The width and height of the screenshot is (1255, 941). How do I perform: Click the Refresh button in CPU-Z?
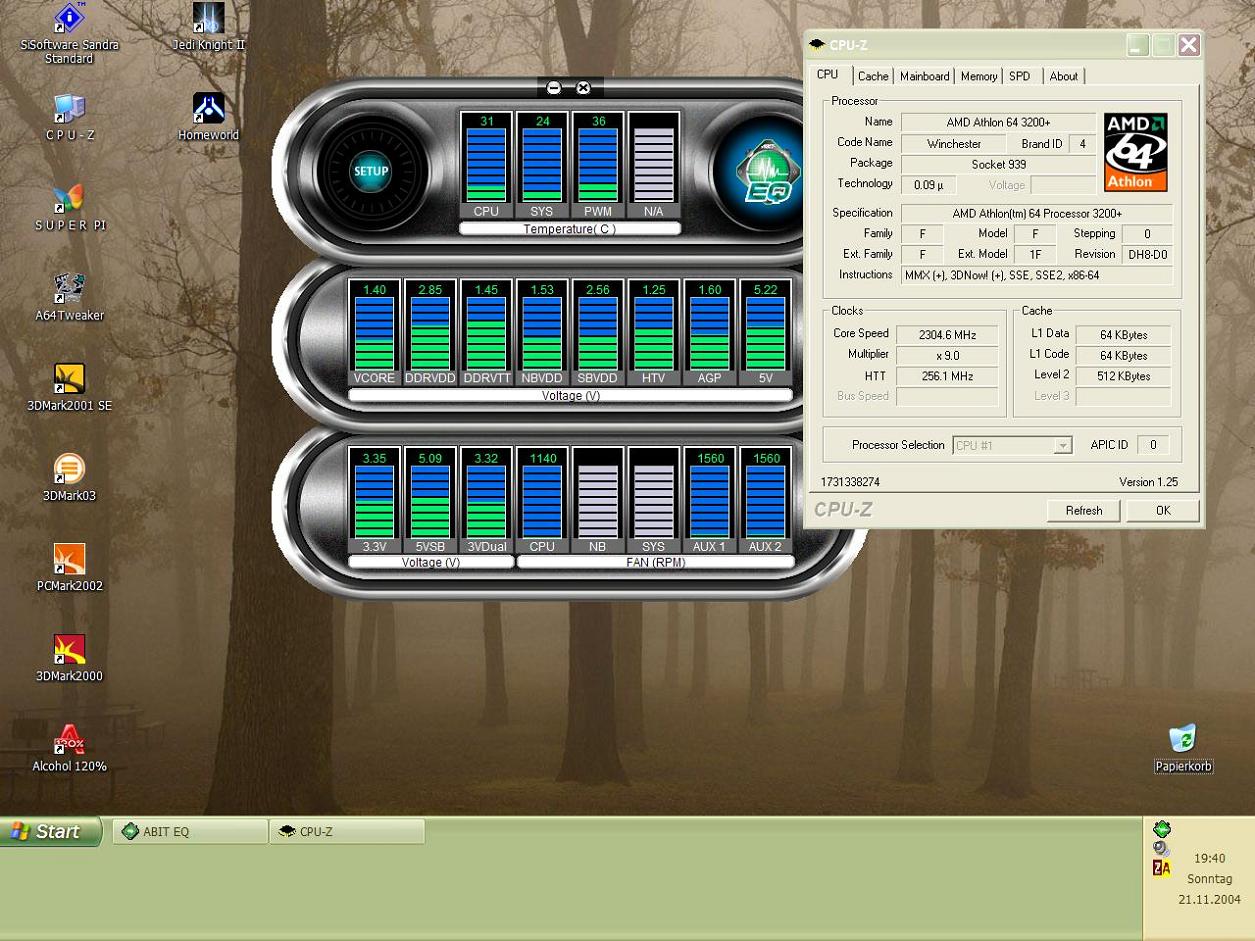point(1083,511)
